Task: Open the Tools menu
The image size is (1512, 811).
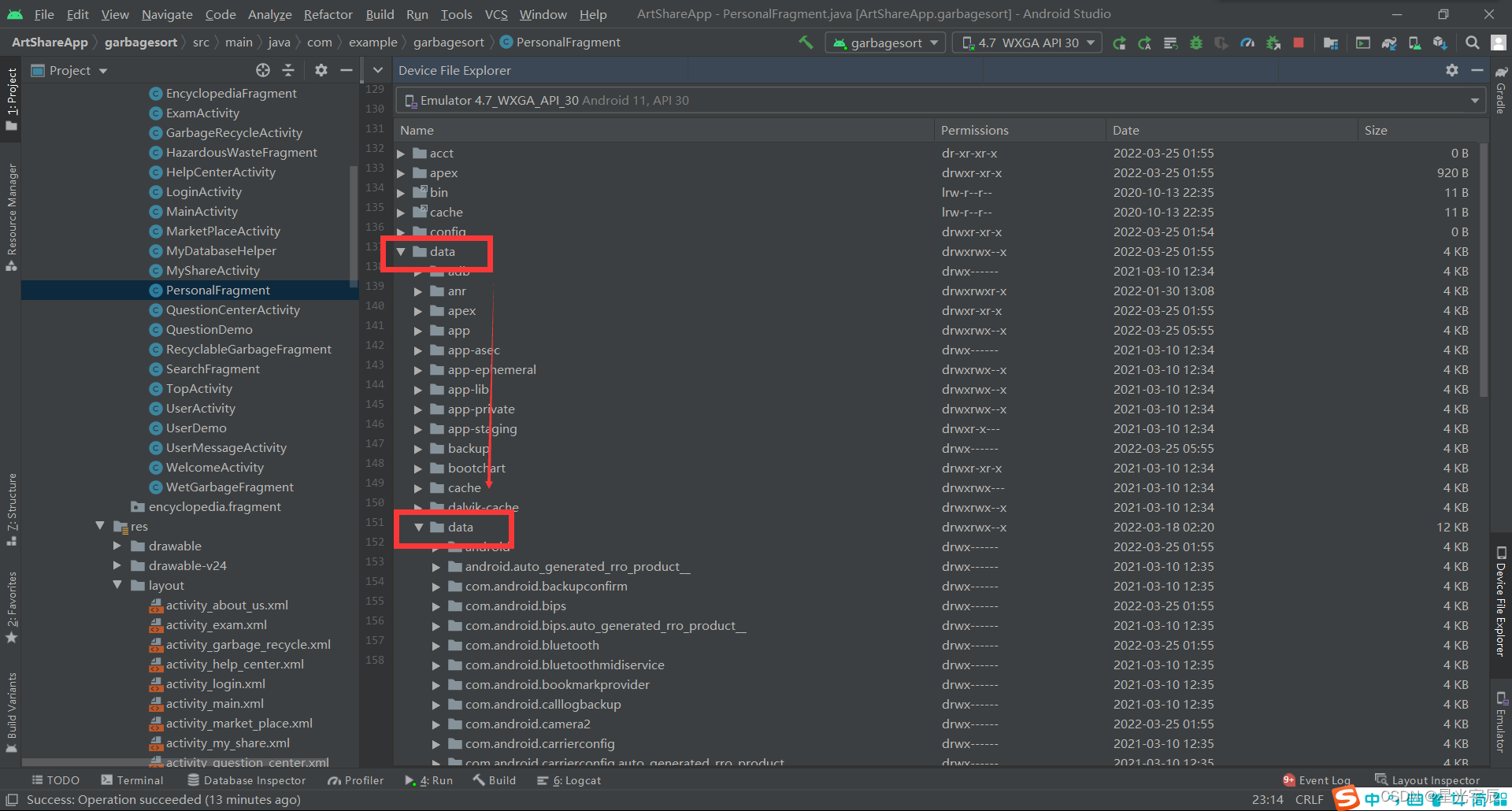Action: [457, 14]
